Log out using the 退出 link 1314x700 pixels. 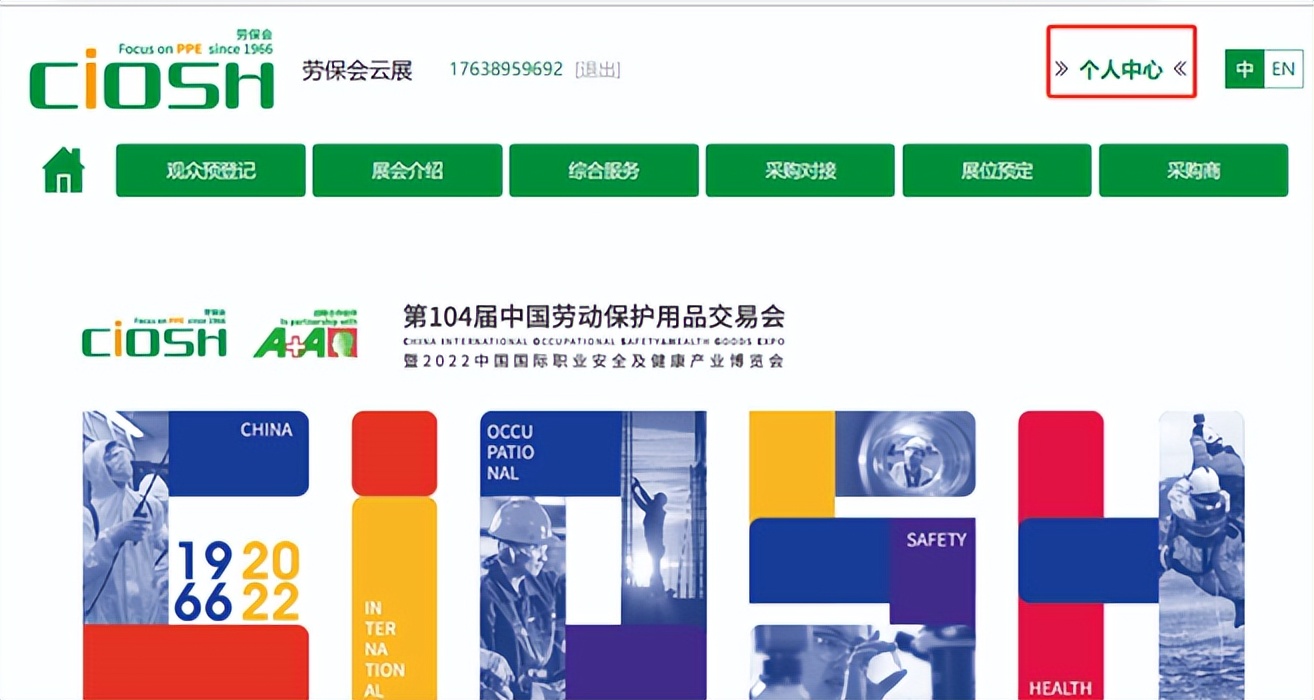pyautogui.click(x=598, y=70)
